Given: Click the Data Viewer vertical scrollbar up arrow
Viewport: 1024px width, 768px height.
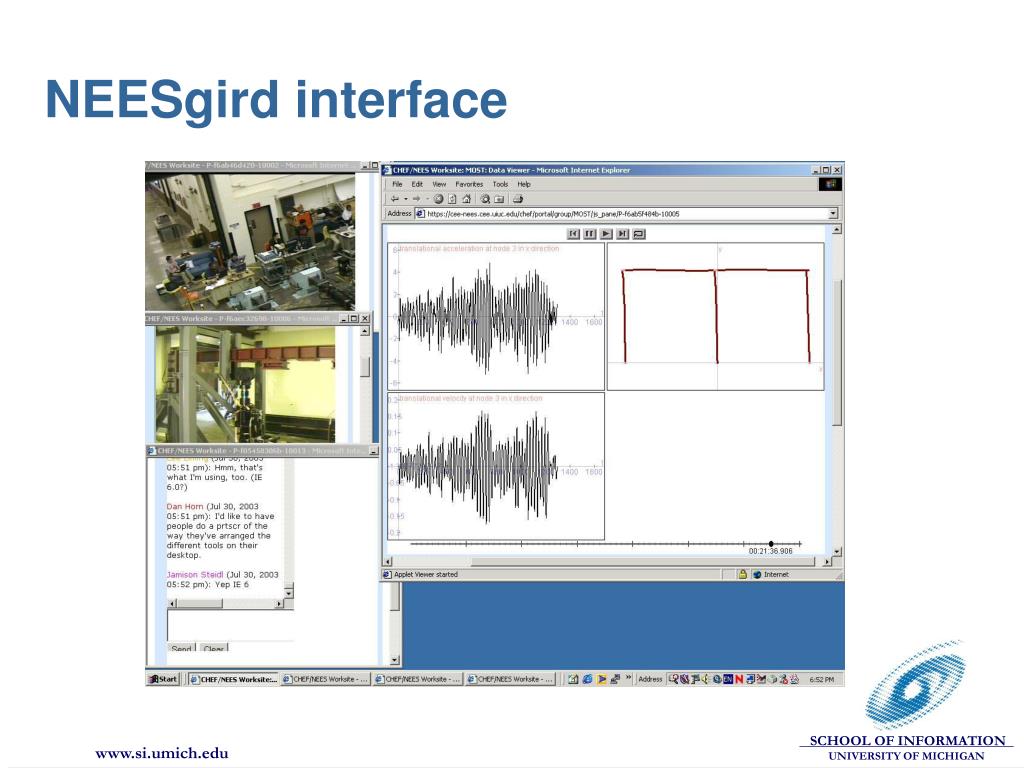Looking at the screenshot, I should [837, 230].
